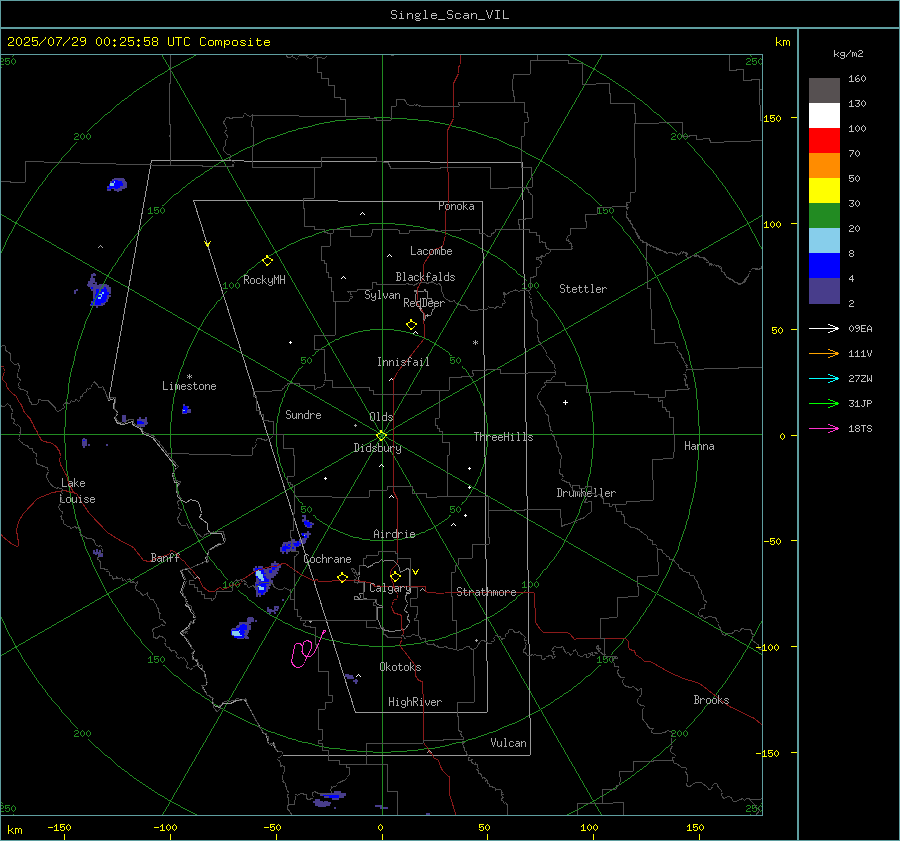The height and width of the screenshot is (841, 900).
Task: Click the yellow 30-50 color swatch
Action: point(824,191)
